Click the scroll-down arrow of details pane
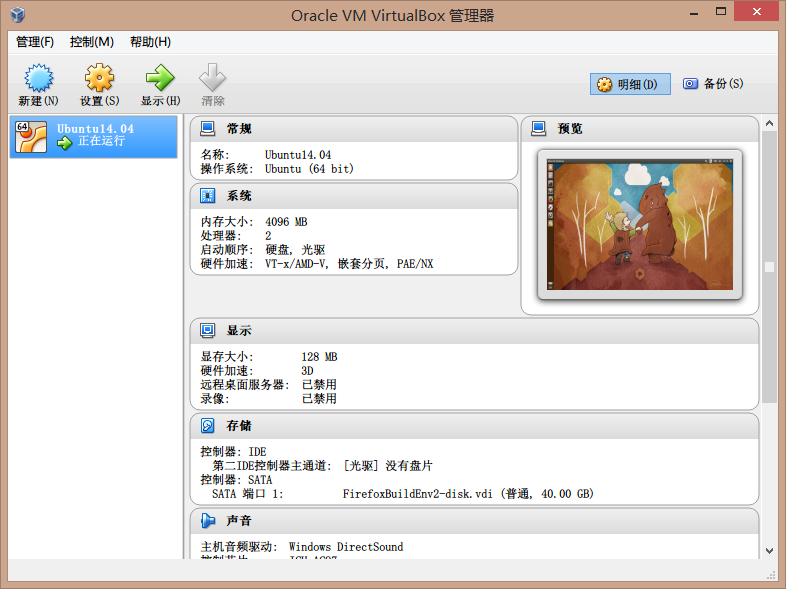Viewport: 786px width, 589px height. pyautogui.click(x=769, y=551)
